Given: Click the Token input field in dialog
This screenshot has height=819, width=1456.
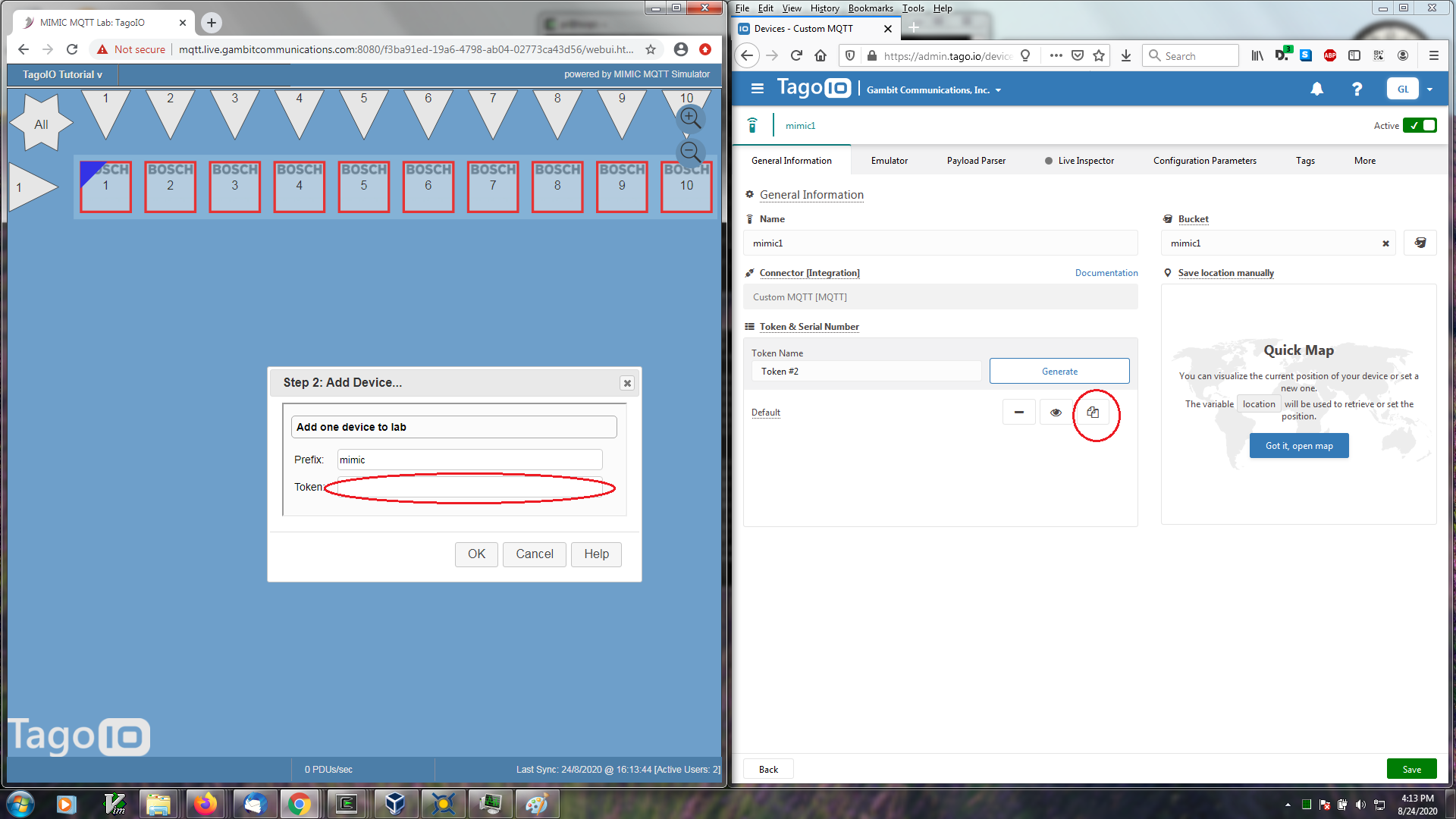Looking at the screenshot, I should pos(469,487).
